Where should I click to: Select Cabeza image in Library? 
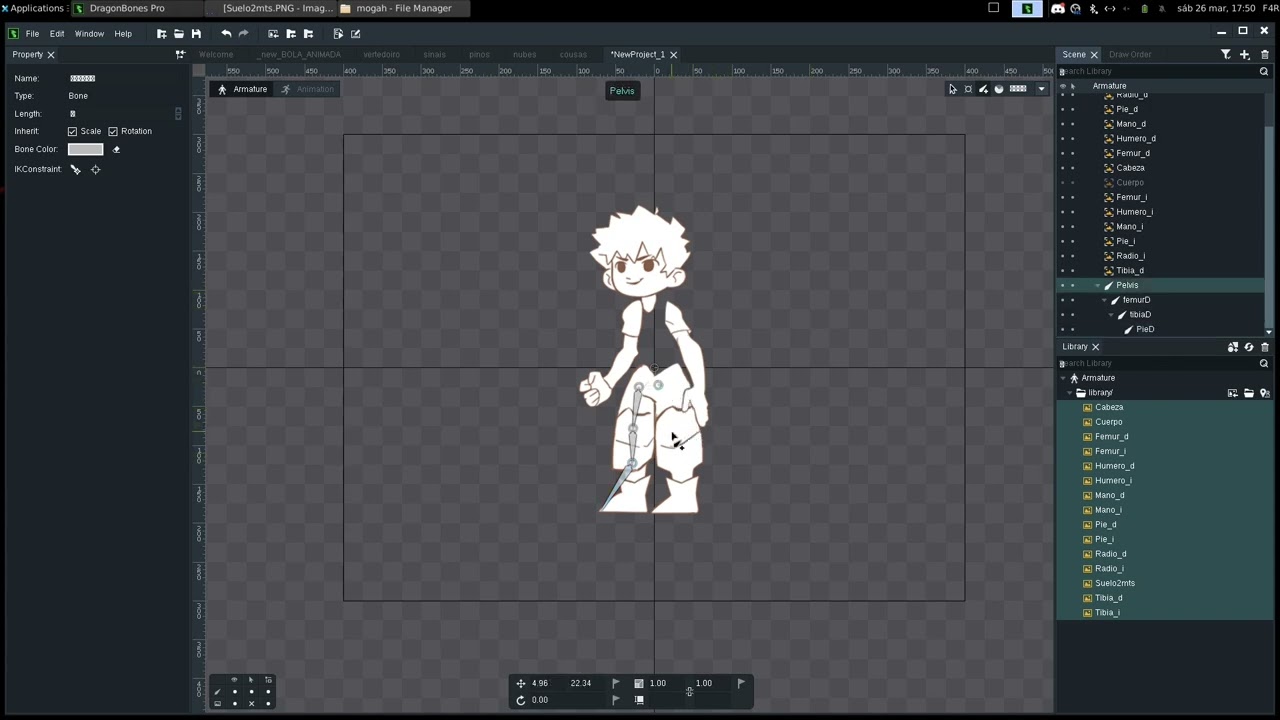coord(1109,408)
